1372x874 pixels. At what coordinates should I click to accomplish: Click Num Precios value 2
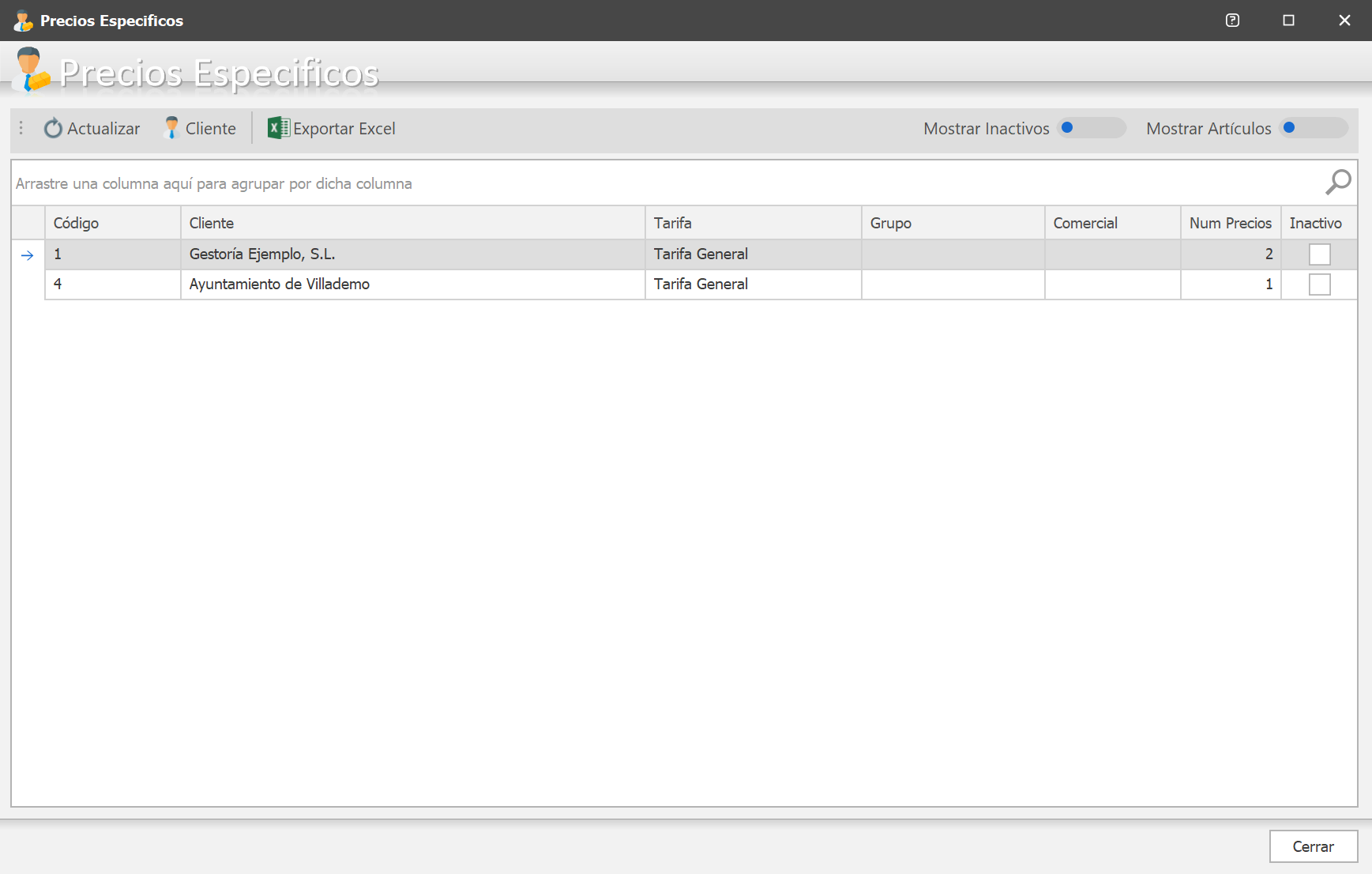tap(1231, 254)
